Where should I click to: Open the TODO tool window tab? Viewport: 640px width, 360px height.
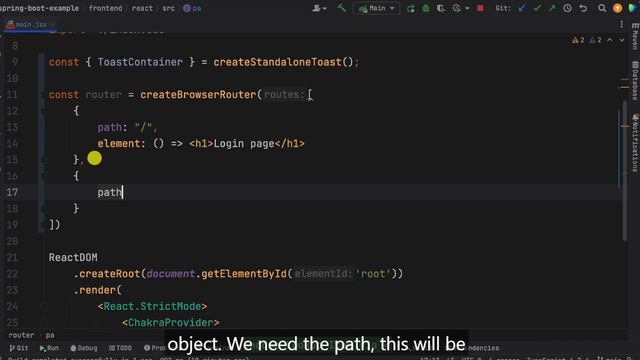(x=120, y=348)
